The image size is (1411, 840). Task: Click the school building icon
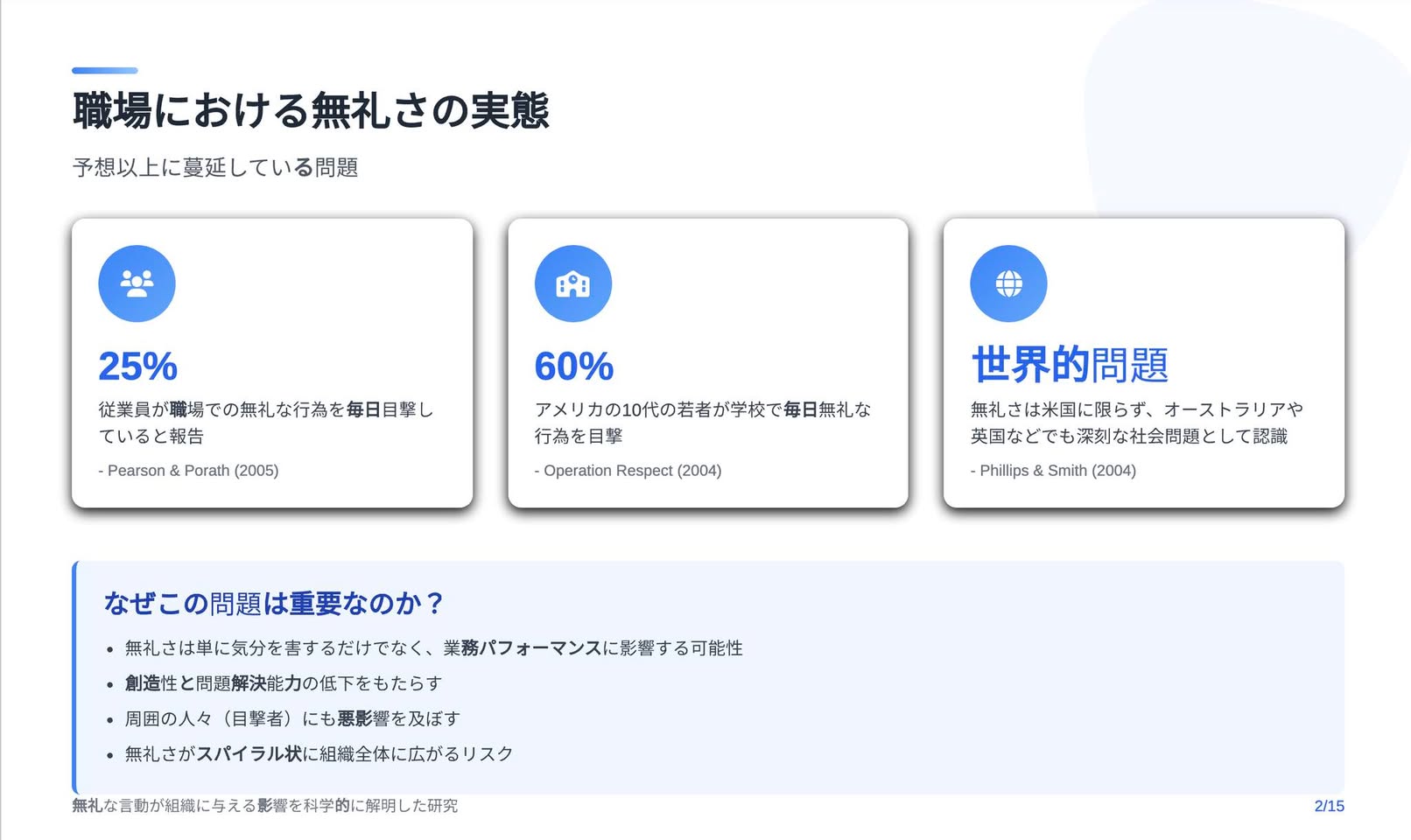pos(573,283)
